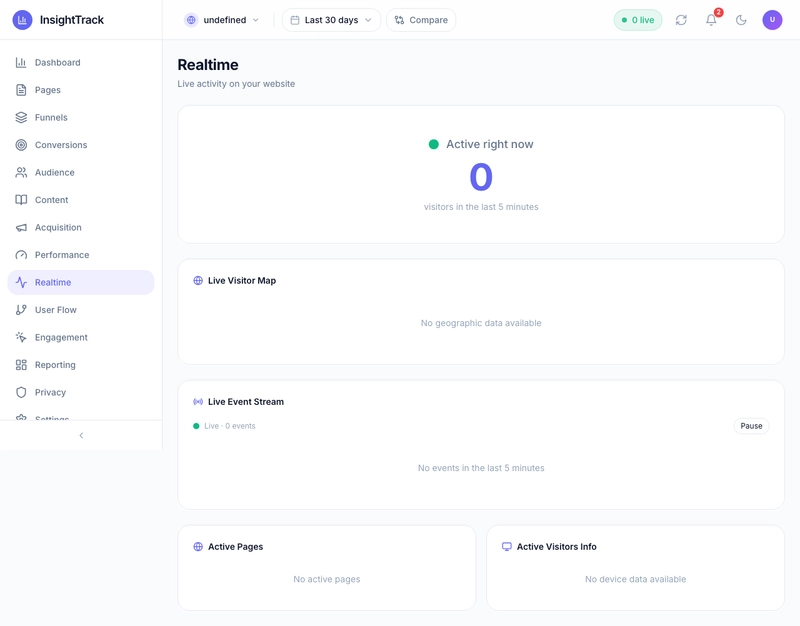Open the User Flow page link
The width and height of the screenshot is (800, 626).
(x=81, y=310)
